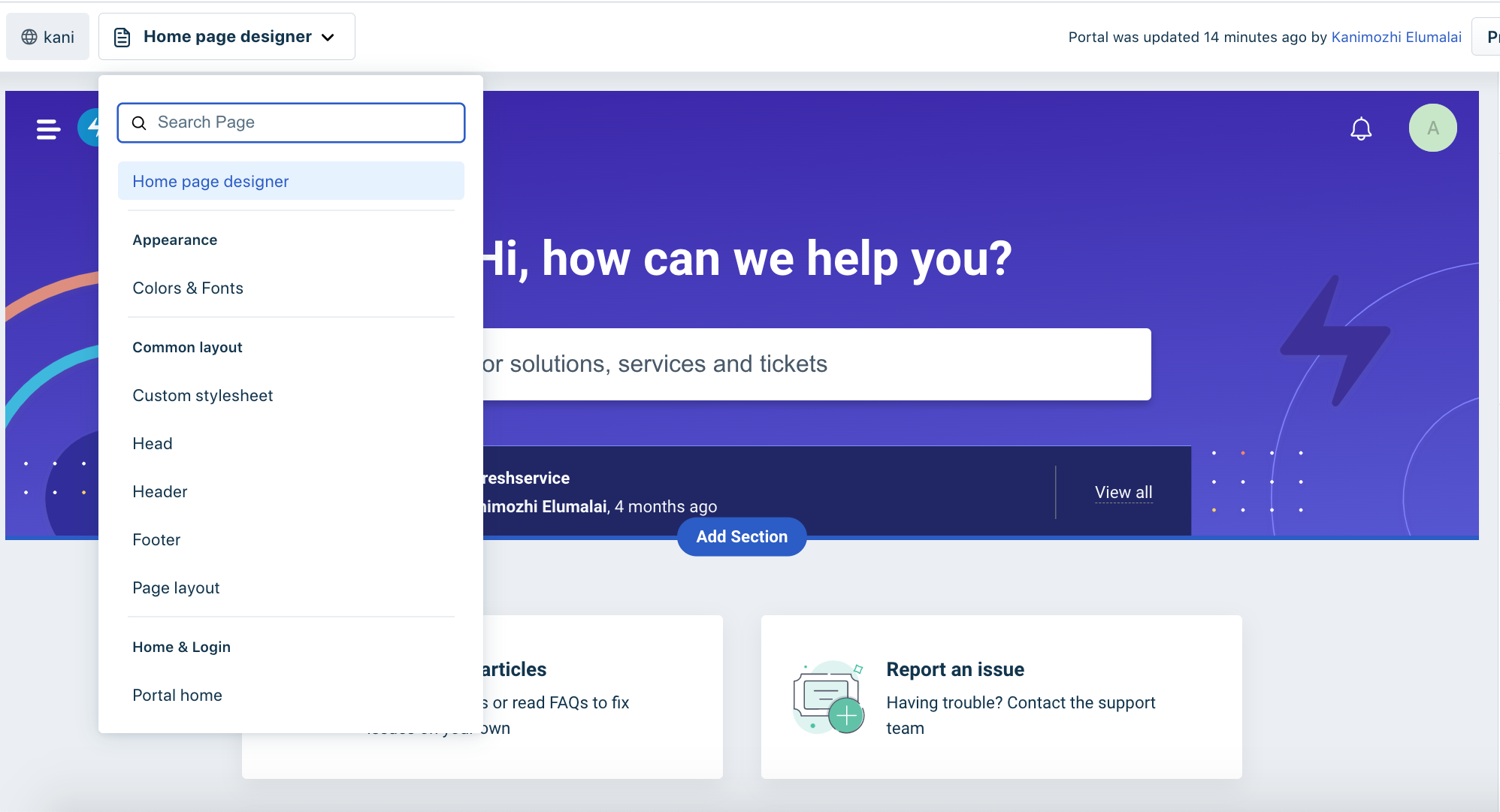Click the globe icon next to kani
The width and height of the screenshot is (1500, 812).
[29, 37]
